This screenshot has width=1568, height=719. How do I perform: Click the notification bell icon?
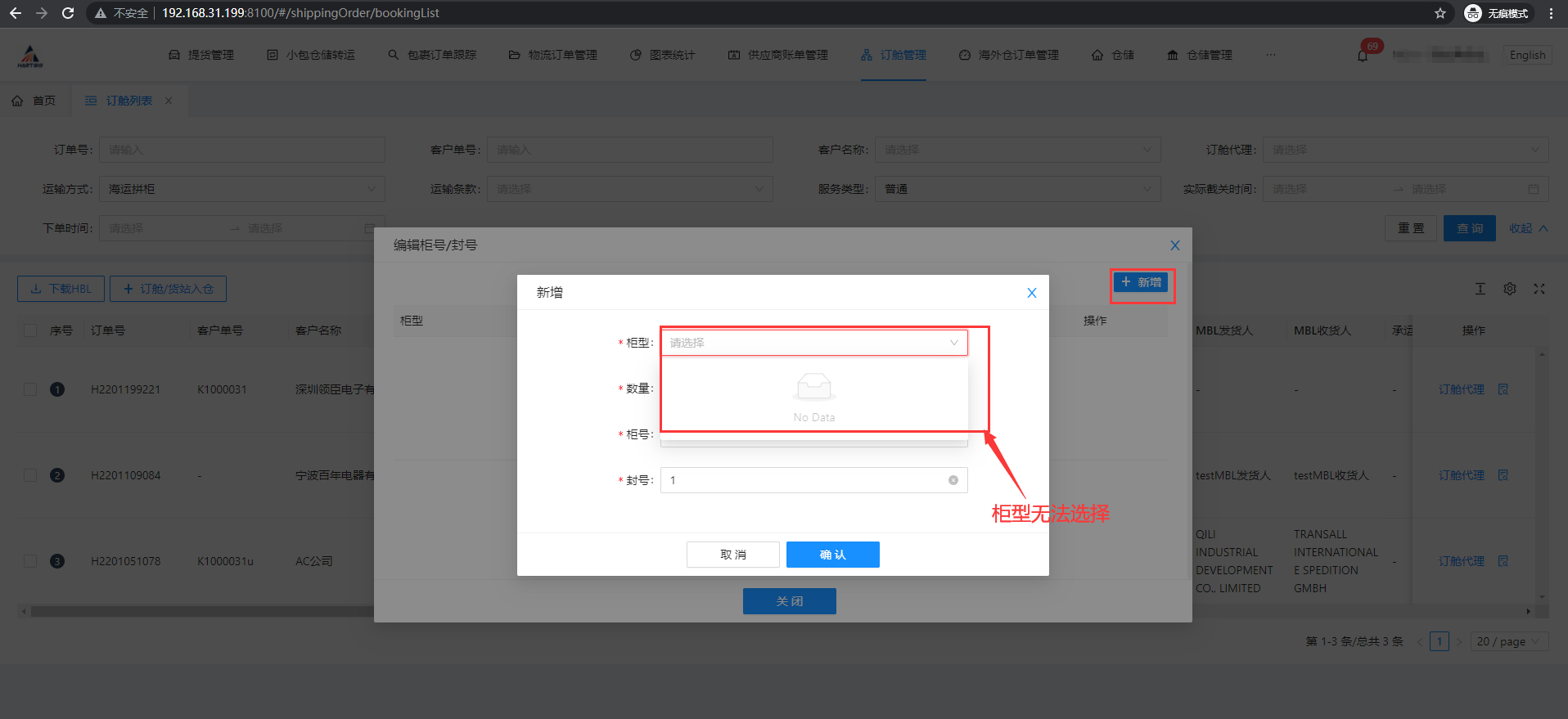tap(1363, 56)
